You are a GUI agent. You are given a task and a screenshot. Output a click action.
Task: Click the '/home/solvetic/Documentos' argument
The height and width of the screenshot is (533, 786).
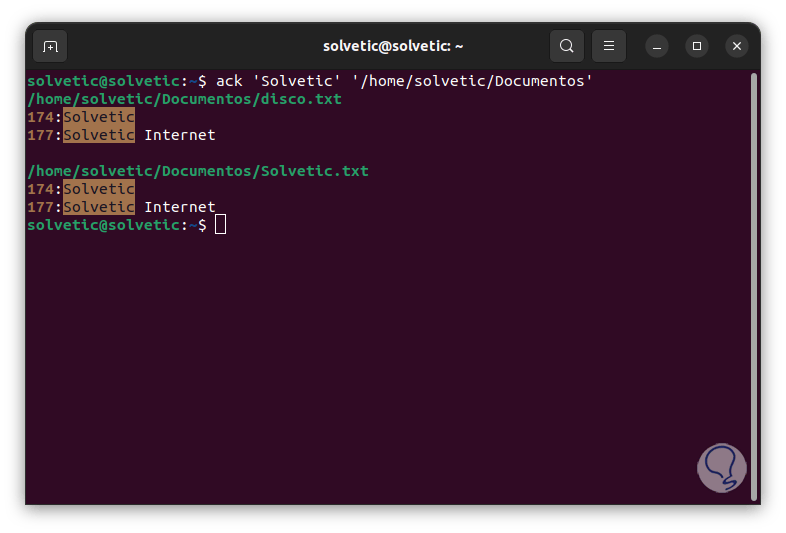click(x=472, y=81)
